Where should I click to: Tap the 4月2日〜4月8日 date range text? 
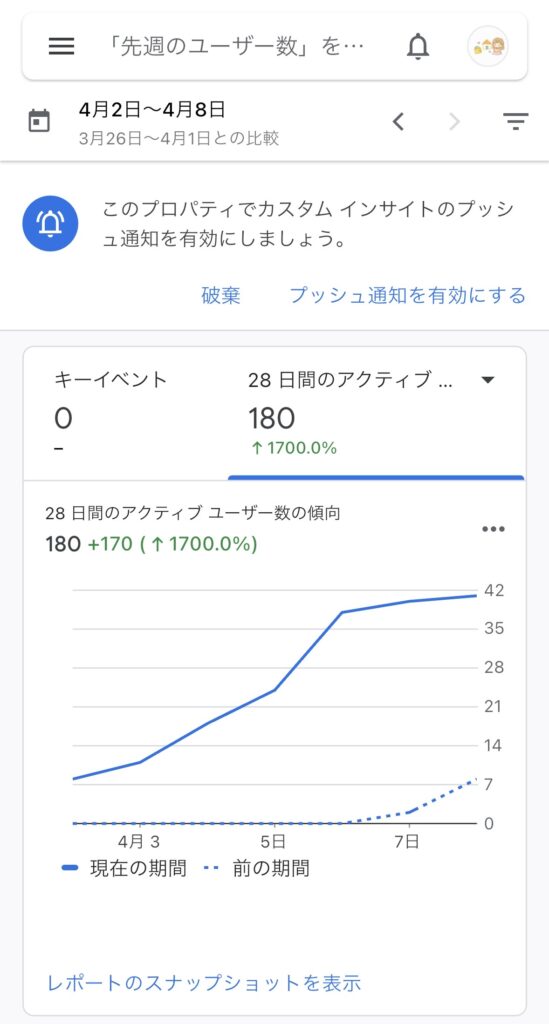coord(152,110)
